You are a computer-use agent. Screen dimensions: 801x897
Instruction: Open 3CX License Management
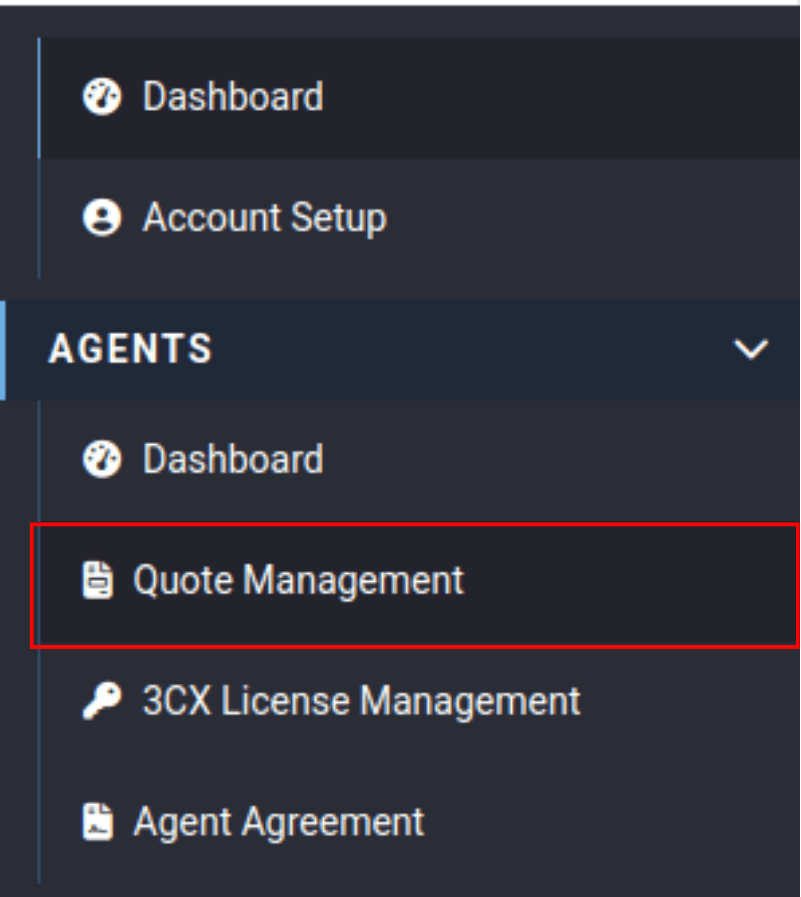pyautogui.click(x=419, y=702)
